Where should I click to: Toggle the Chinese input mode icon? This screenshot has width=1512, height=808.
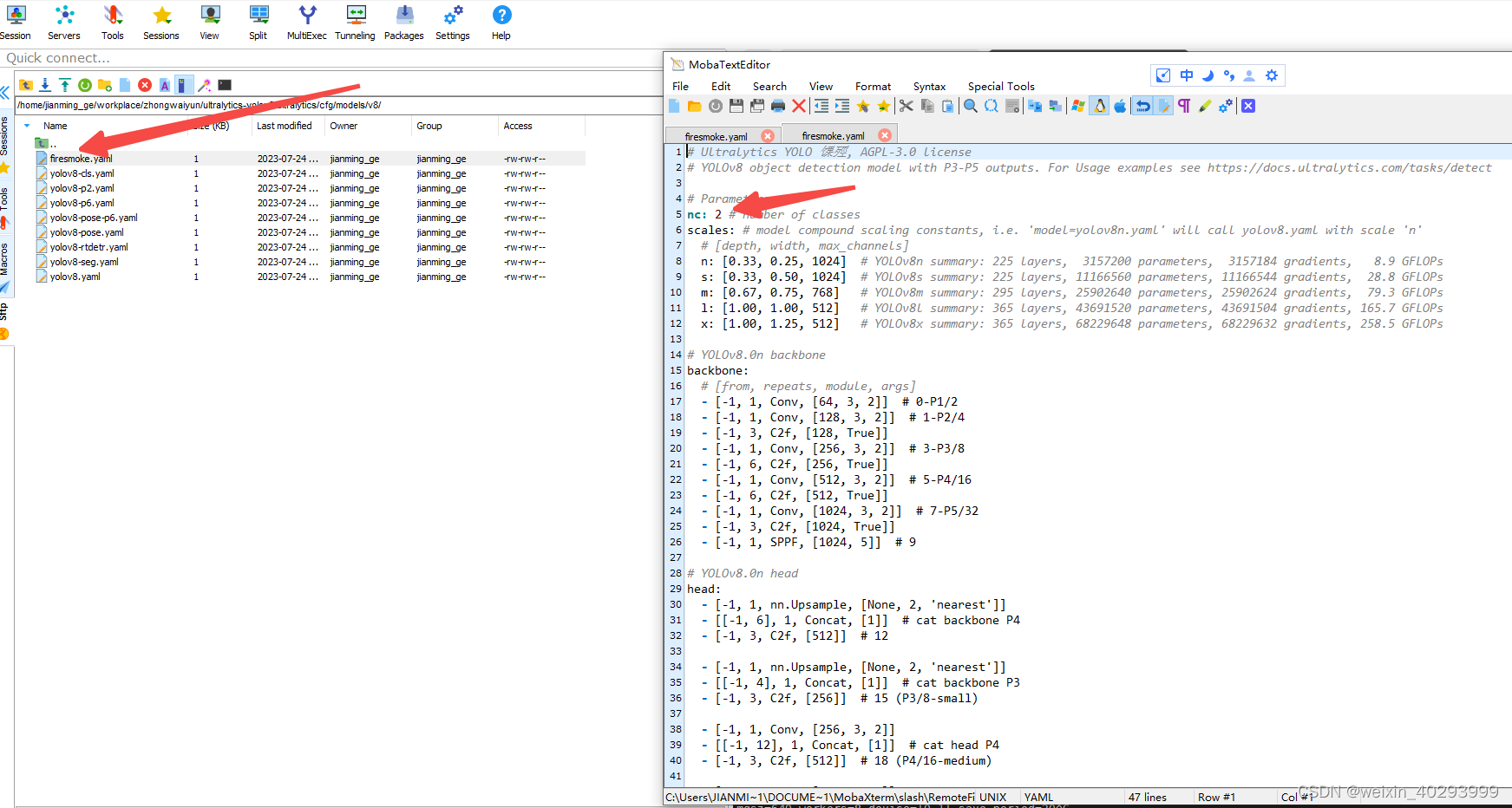pyautogui.click(x=1187, y=75)
